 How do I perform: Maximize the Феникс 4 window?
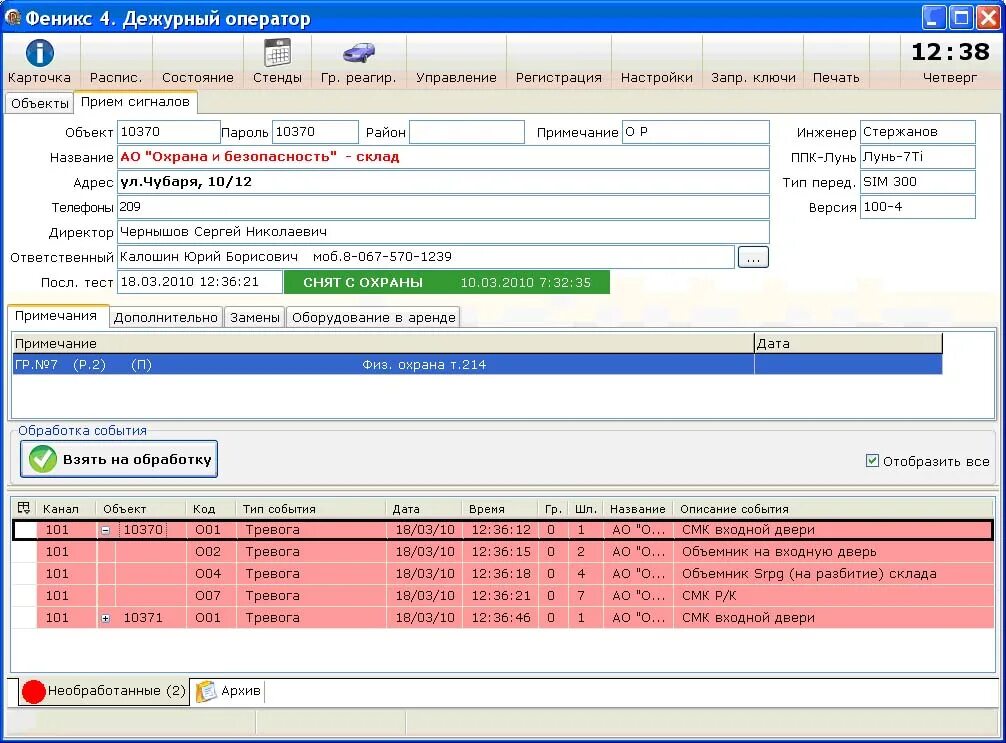pyautogui.click(x=961, y=17)
